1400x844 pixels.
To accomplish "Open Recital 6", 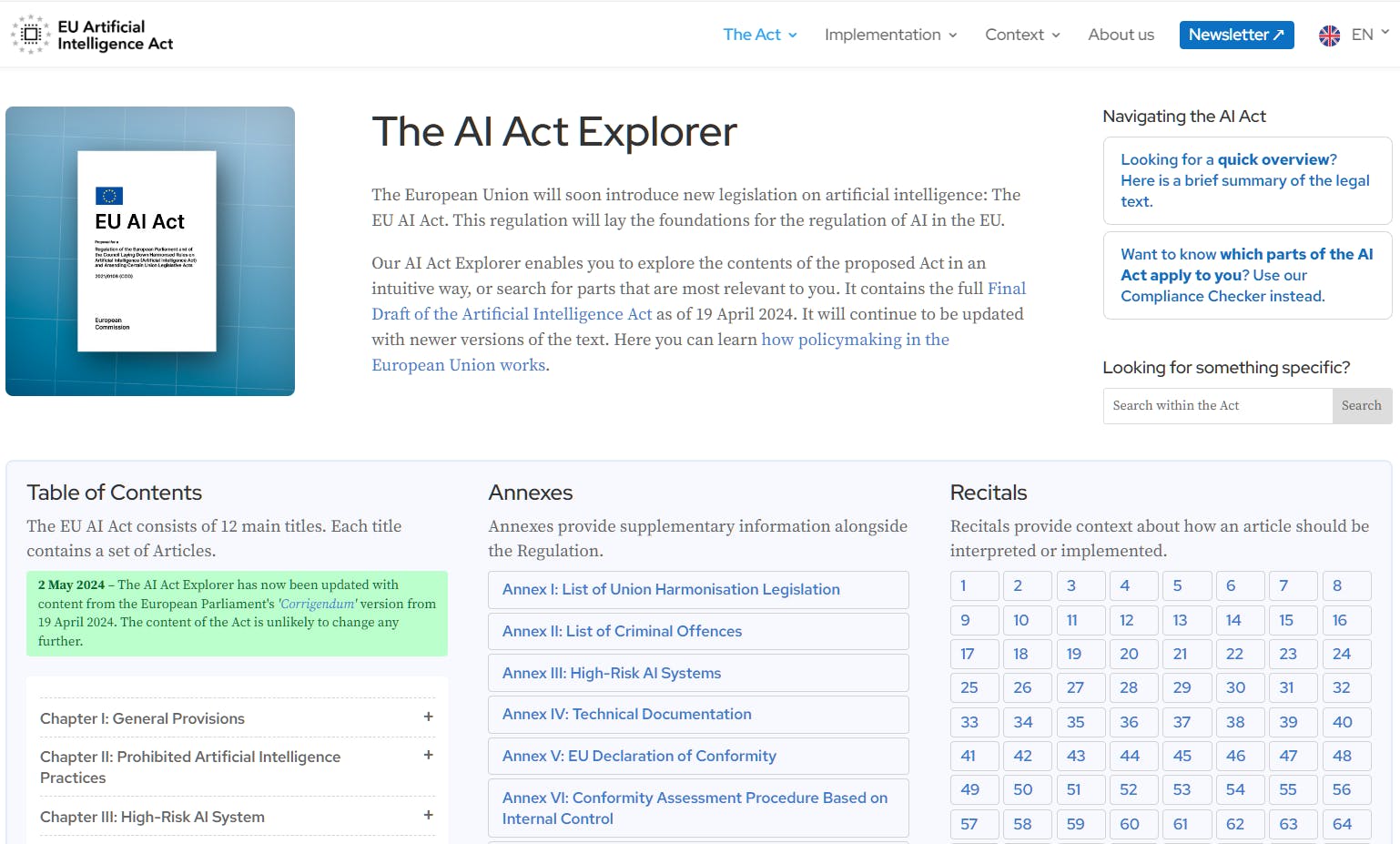I will [x=1240, y=585].
